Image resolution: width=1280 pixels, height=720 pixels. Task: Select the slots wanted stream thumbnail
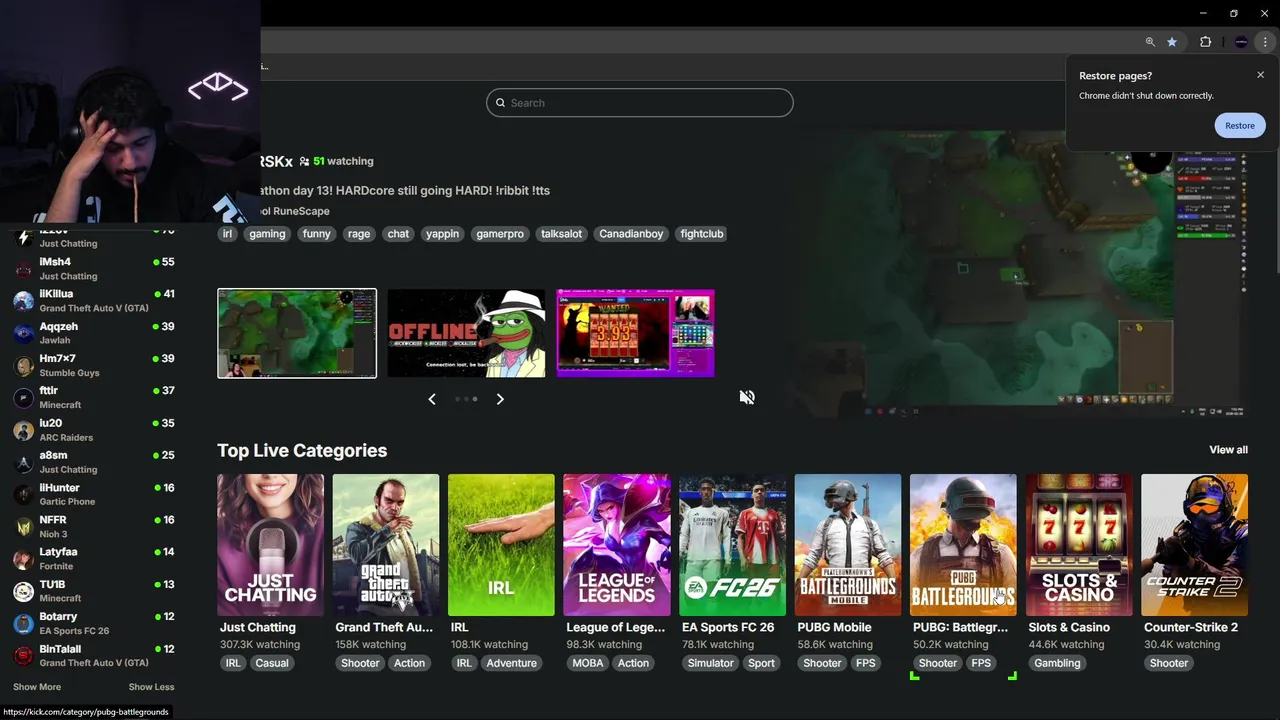636,333
